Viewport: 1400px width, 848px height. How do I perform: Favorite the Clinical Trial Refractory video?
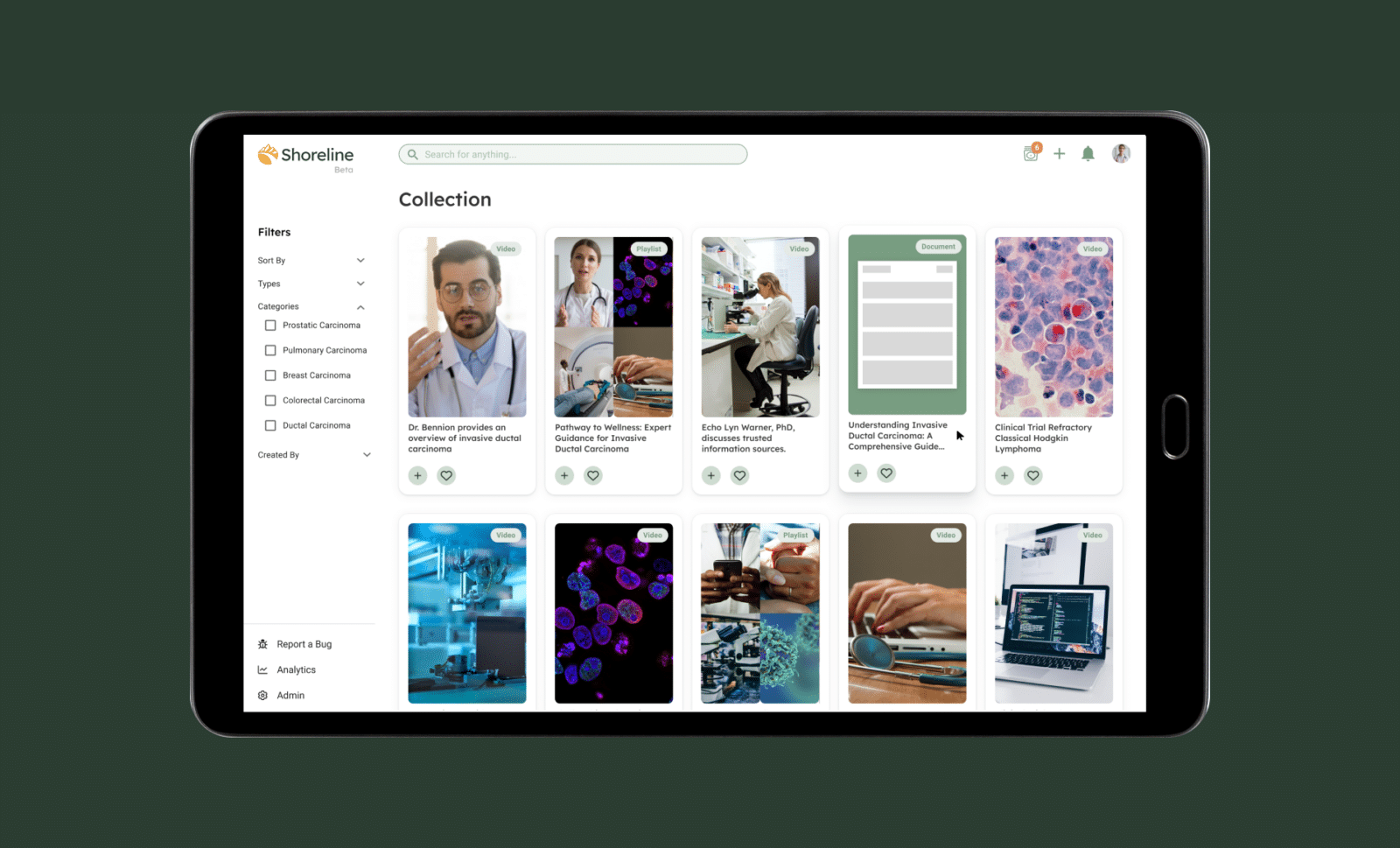pos(1033,476)
